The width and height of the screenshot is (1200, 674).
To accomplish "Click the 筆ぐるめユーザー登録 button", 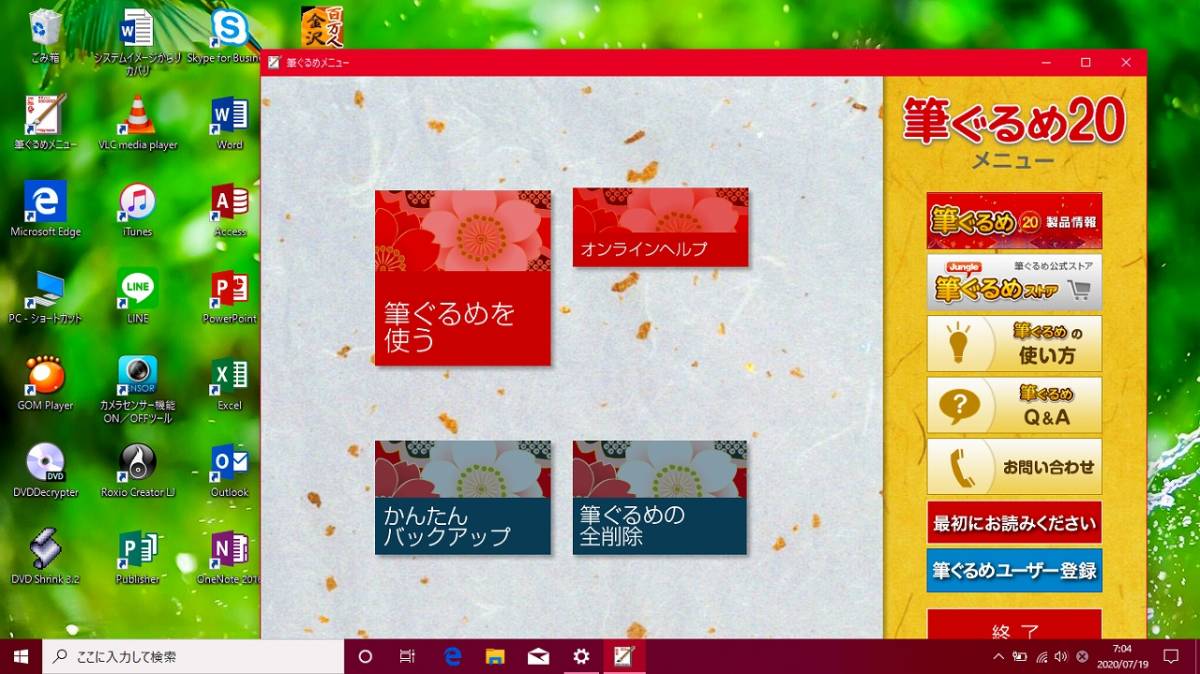I will tap(1014, 570).
